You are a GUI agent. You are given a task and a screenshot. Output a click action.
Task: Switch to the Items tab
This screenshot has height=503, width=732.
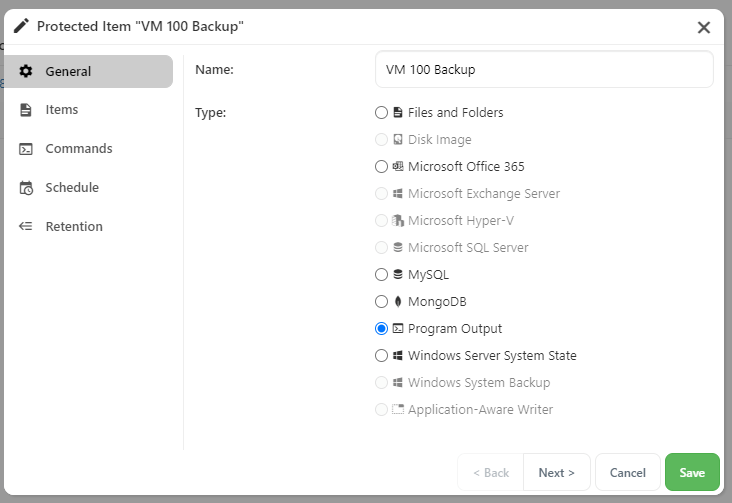pyautogui.click(x=88, y=110)
